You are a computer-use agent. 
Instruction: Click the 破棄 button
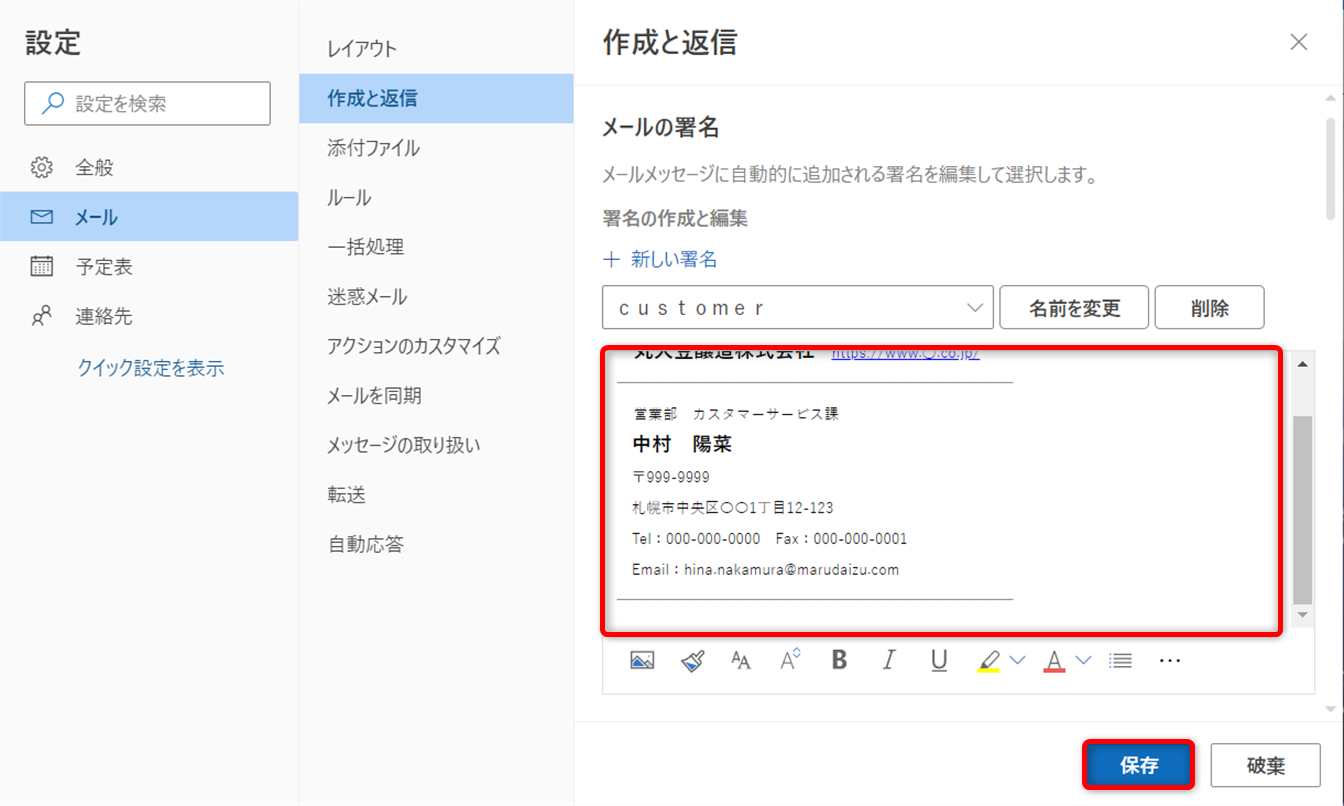pyautogui.click(x=1265, y=766)
